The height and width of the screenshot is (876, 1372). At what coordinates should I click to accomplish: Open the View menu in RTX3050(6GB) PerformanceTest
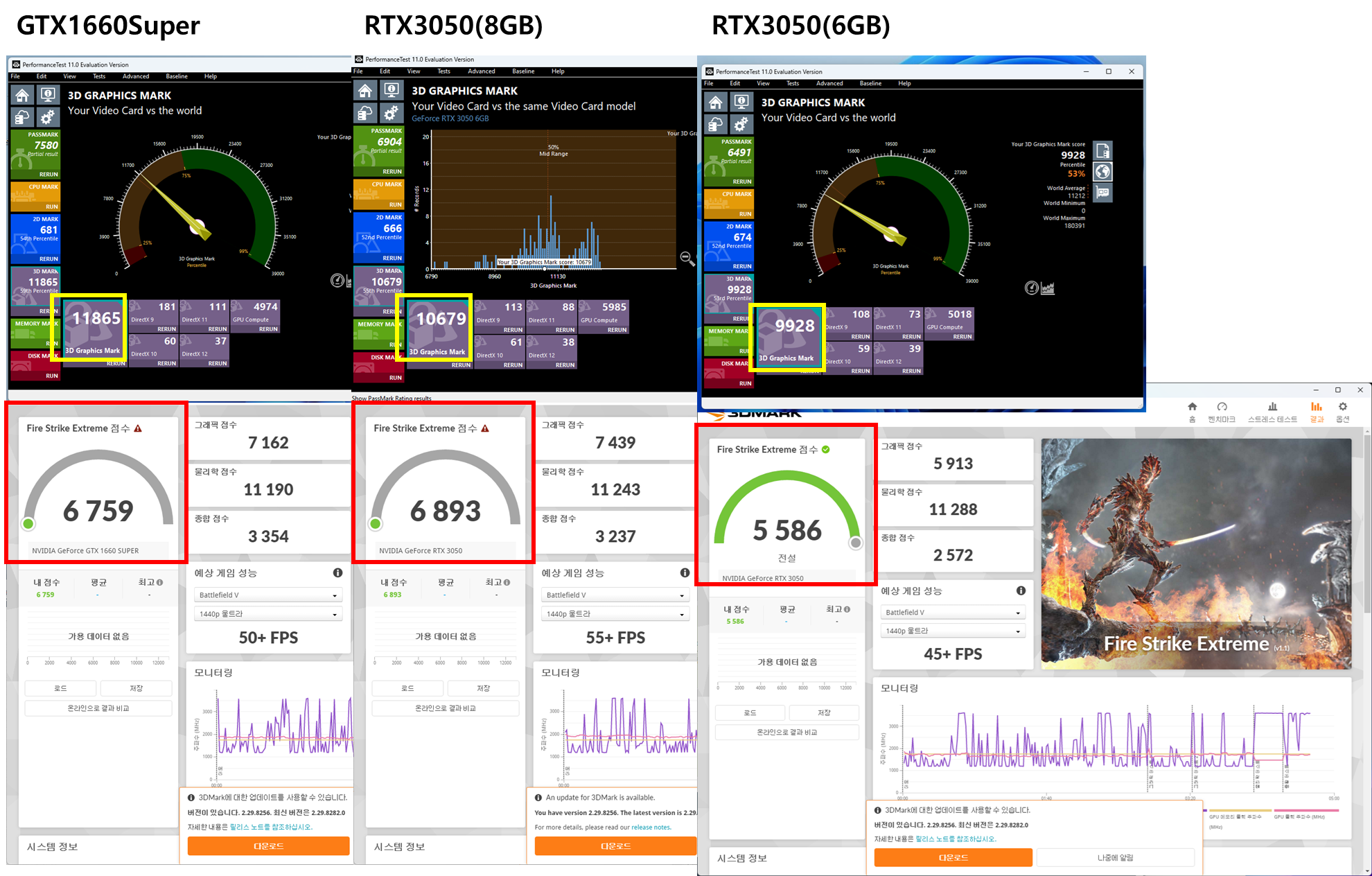pyautogui.click(x=763, y=83)
